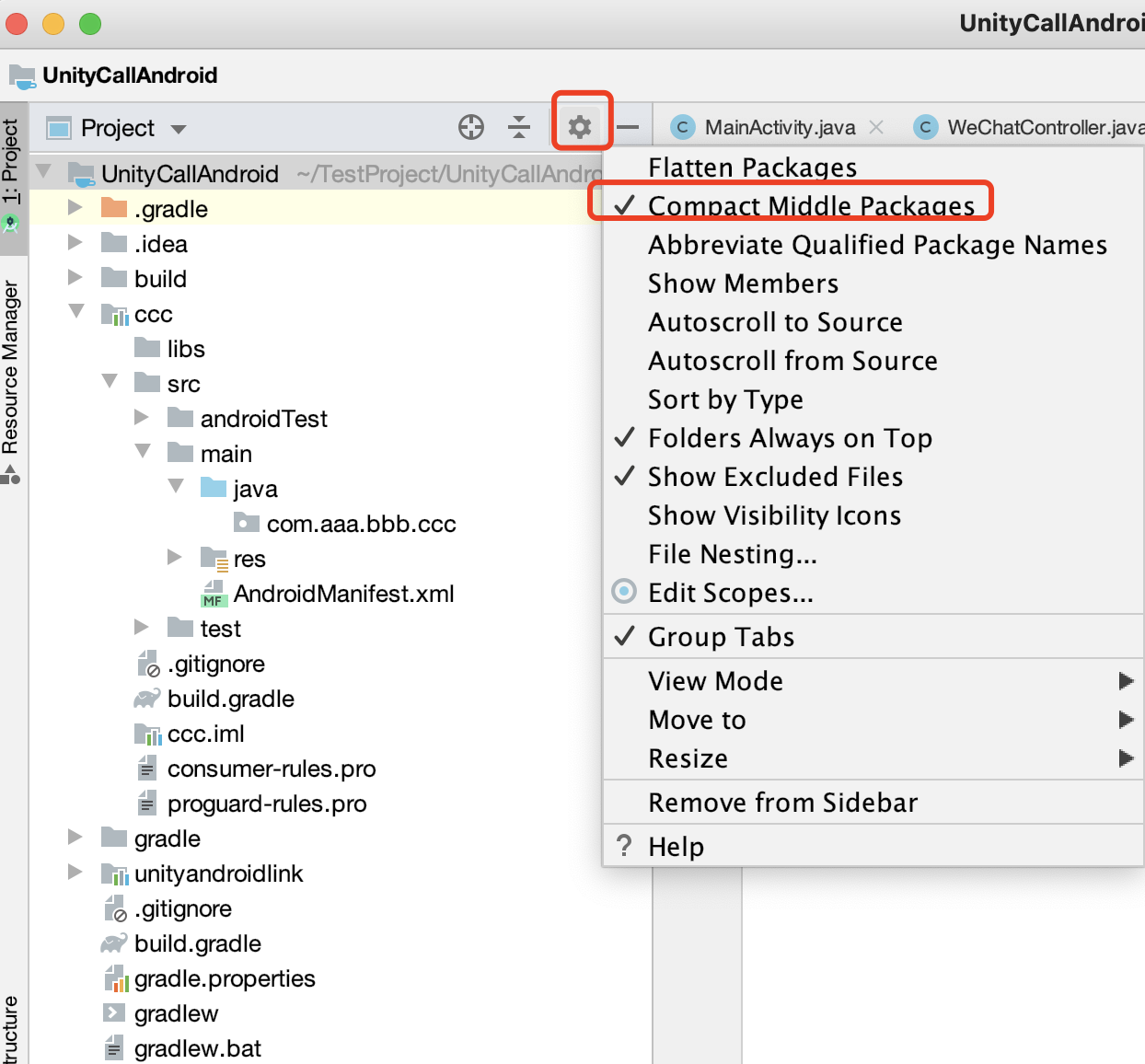
Task: Toggle Show Visibility Icons option
Action: [x=873, y=515]
